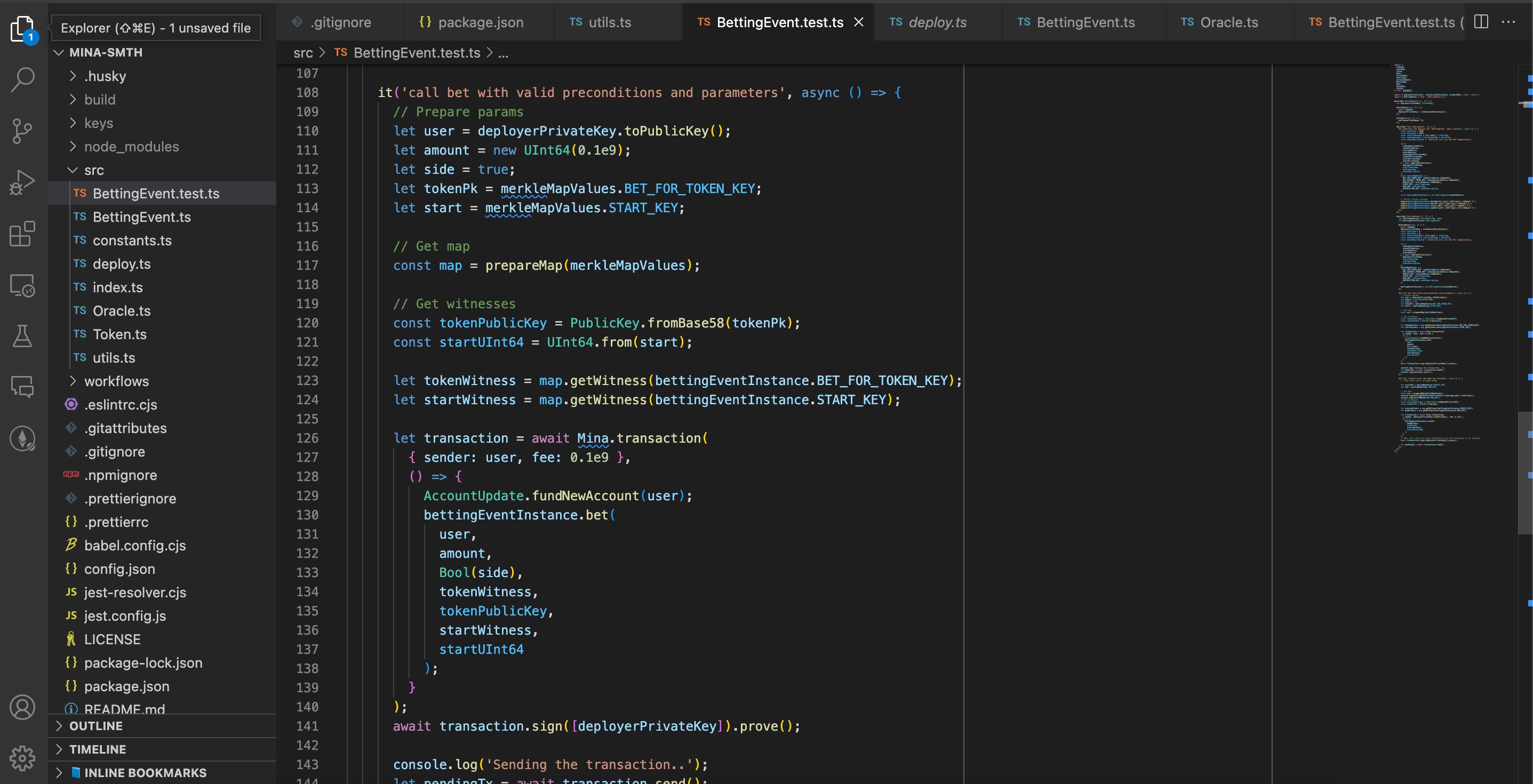The image size is (1533, 784).
Task: Expand the OUTLINE section
Action: pos(162,726)
